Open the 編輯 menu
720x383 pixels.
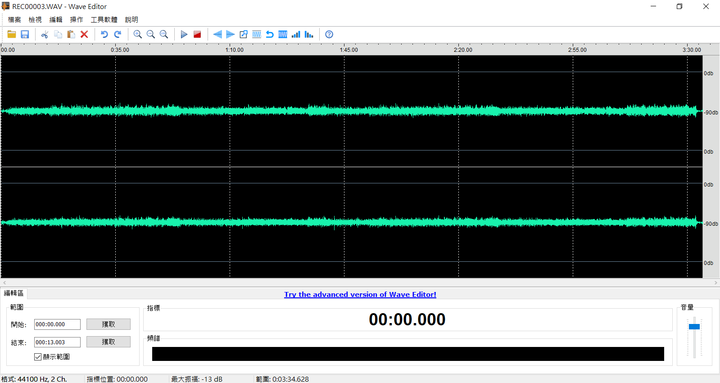pyautogui.click(x=56, y=20)
